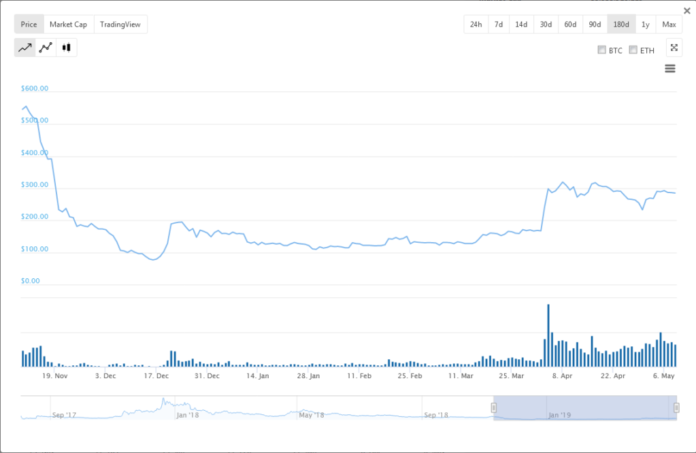This screenshot has height=453, width=696.
Task: Select the 7d time range
Action: point(498,24)
